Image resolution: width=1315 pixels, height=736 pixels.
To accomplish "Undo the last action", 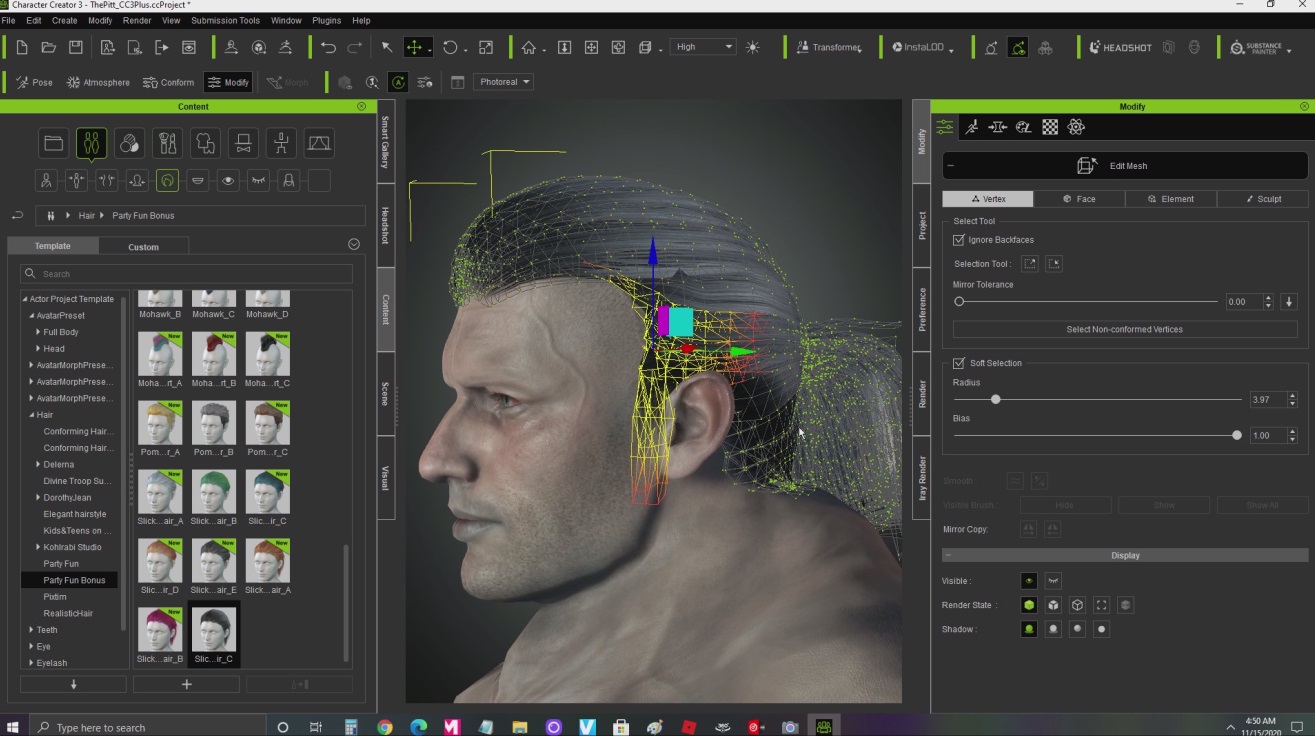I will (328, 47).
